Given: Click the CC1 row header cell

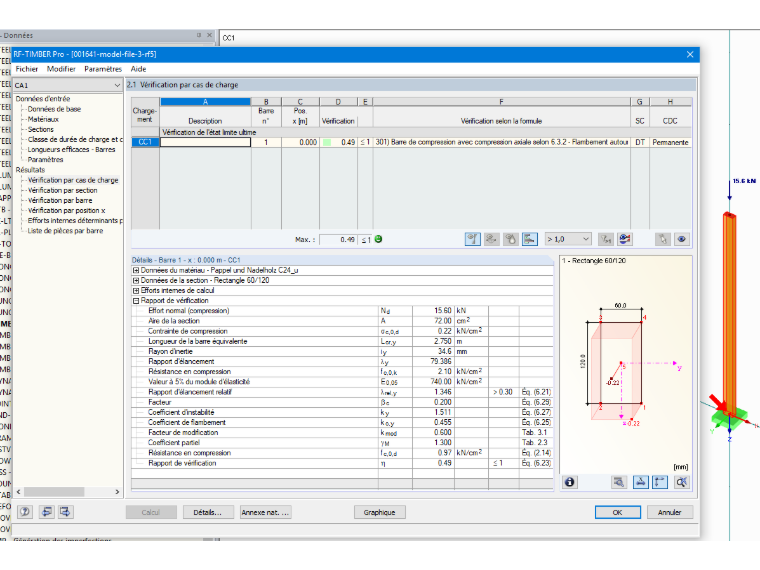Looking at the screenshot, I should point(145,142).
